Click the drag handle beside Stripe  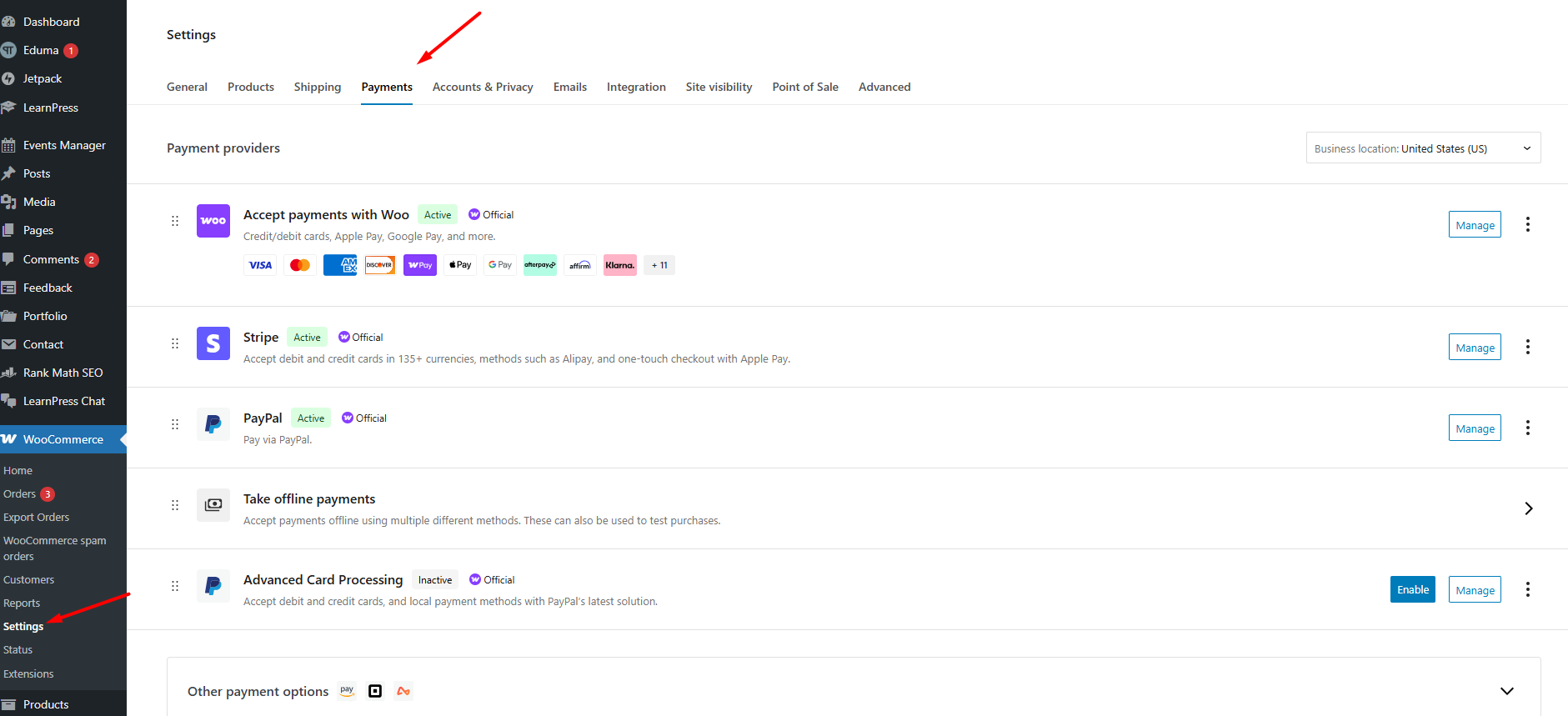point(175,343)
